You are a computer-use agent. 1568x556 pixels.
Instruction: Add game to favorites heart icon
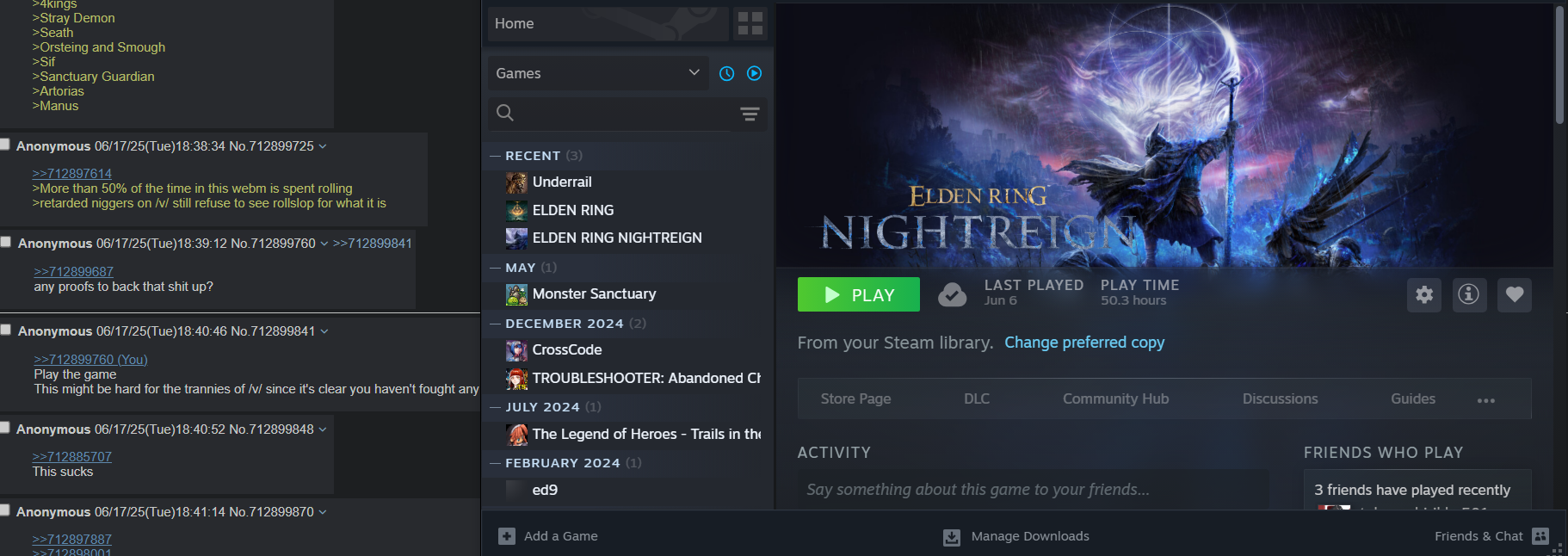(x=1515, y=295)
